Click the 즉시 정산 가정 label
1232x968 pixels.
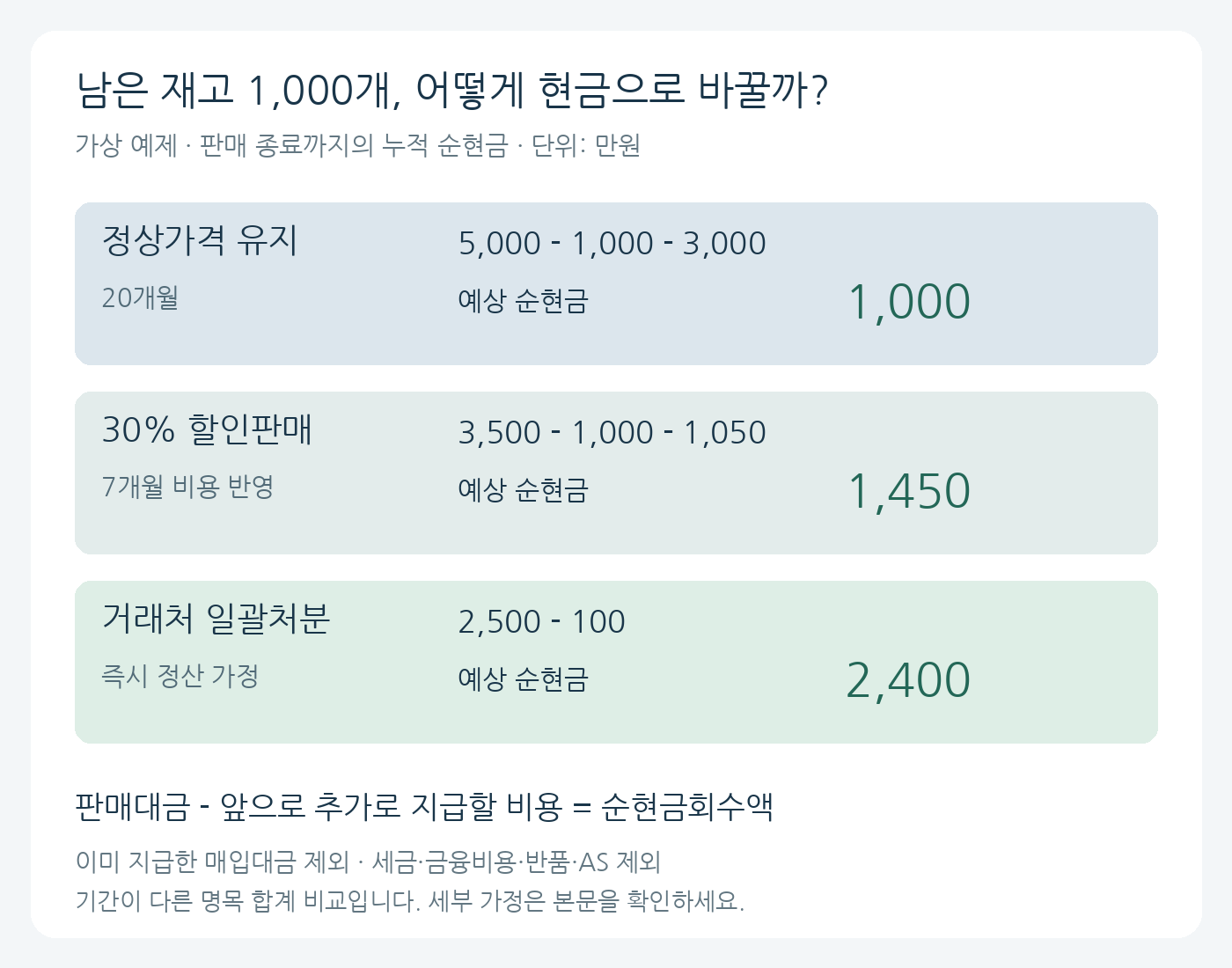coord(180,676)
